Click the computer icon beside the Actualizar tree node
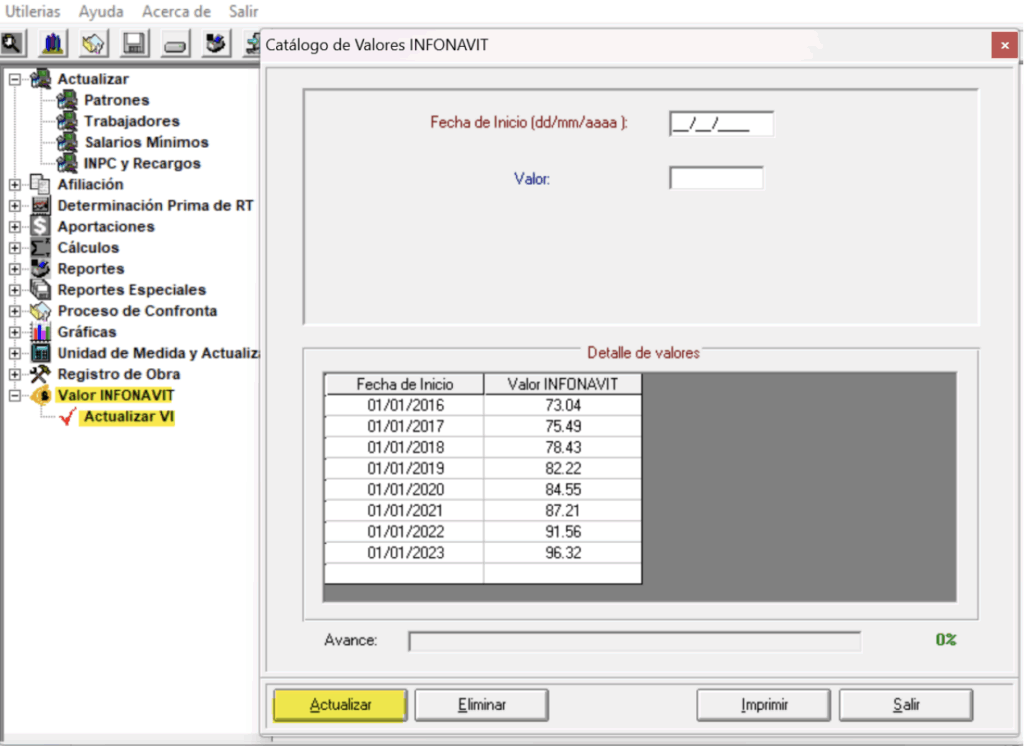The image size is (1024, 746). pos(40,79)
